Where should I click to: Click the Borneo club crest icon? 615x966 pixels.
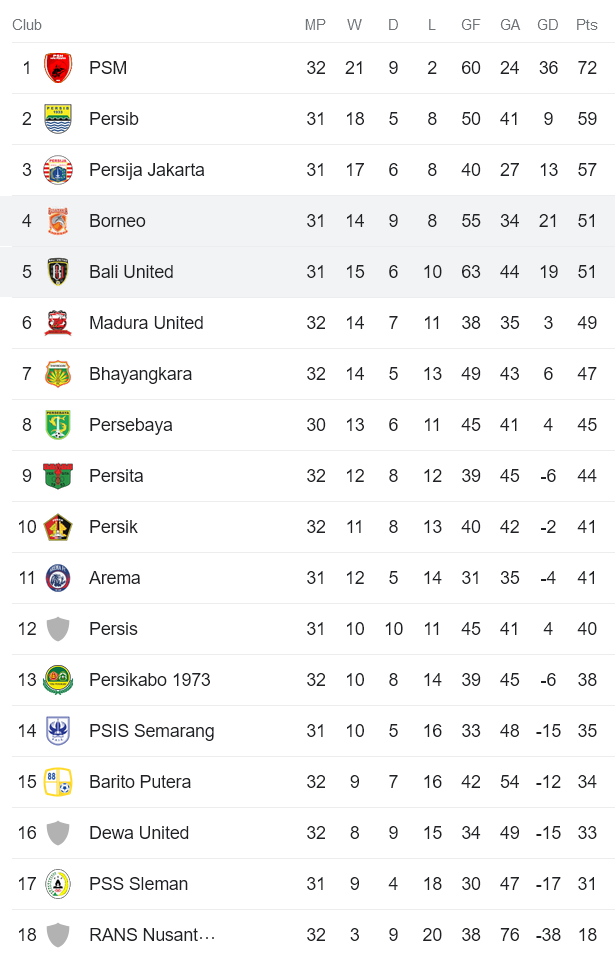58,221
